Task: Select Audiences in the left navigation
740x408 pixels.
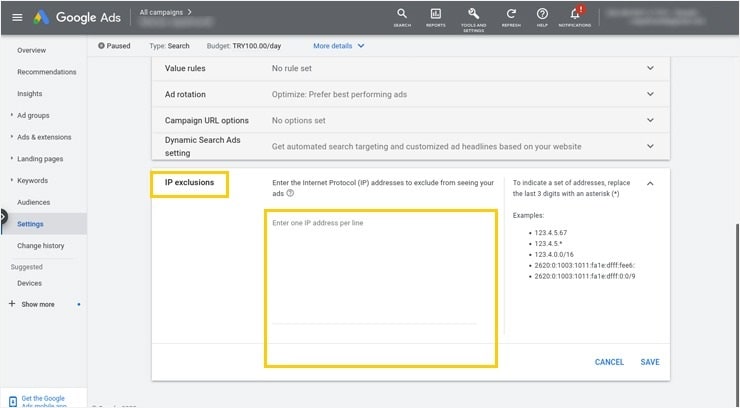Action: click(x=33, y=202)
